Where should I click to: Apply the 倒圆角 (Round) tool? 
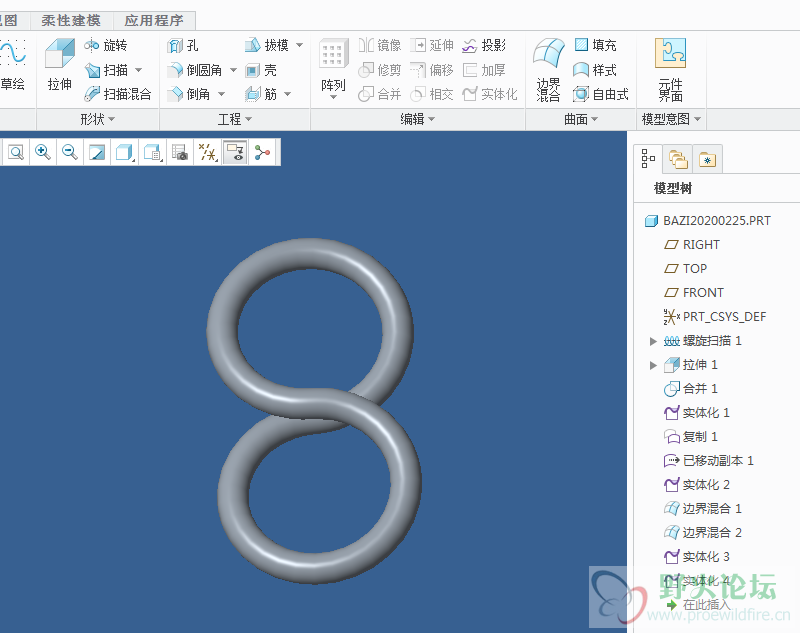(x=195, y=70)
